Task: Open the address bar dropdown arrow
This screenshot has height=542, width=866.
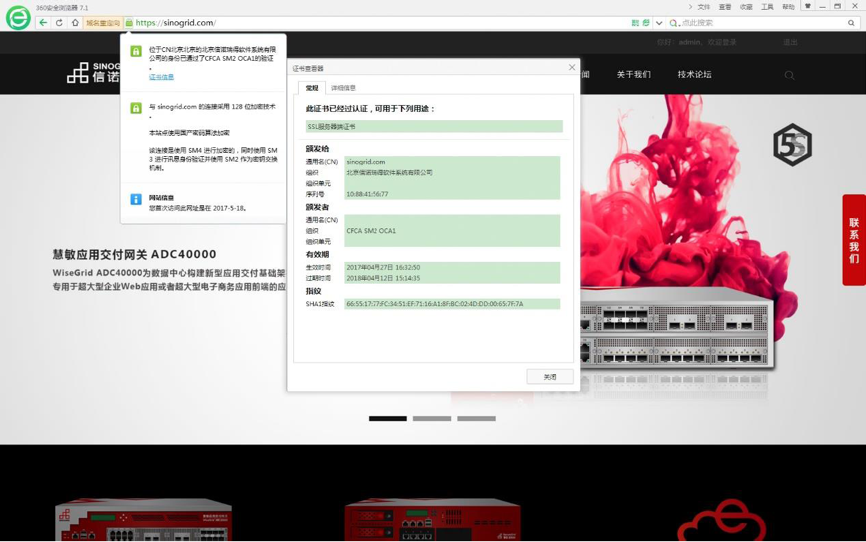Action: click(x=659, y=22)
